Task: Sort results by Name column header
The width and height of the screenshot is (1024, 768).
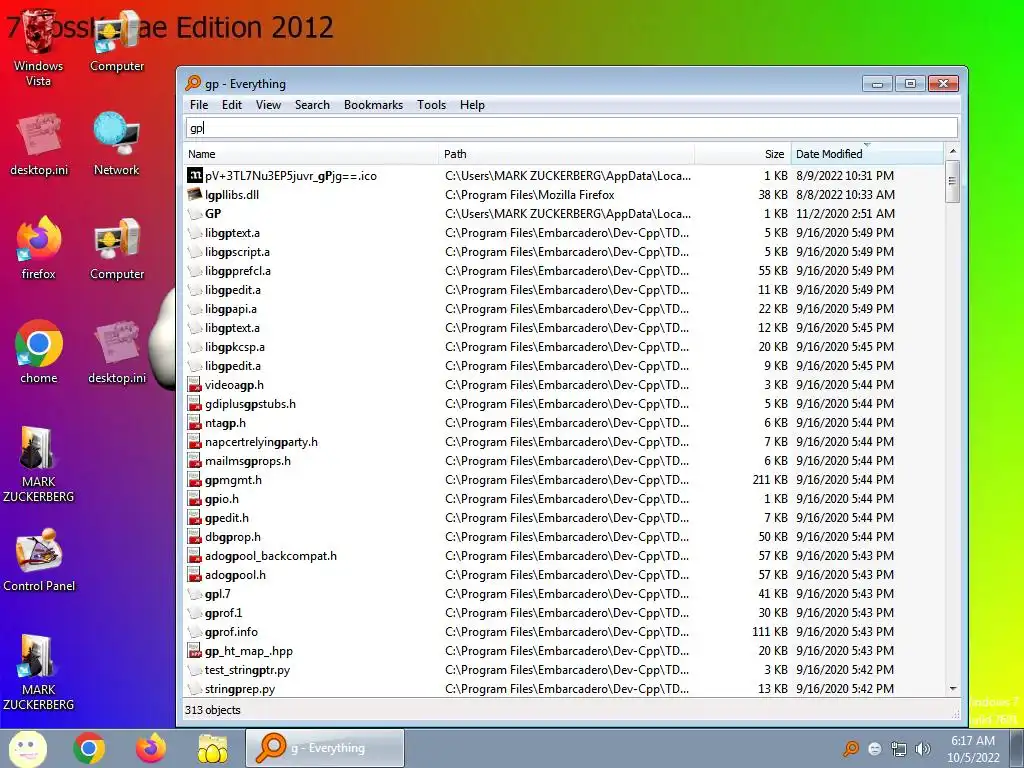Action: [312, 153]
